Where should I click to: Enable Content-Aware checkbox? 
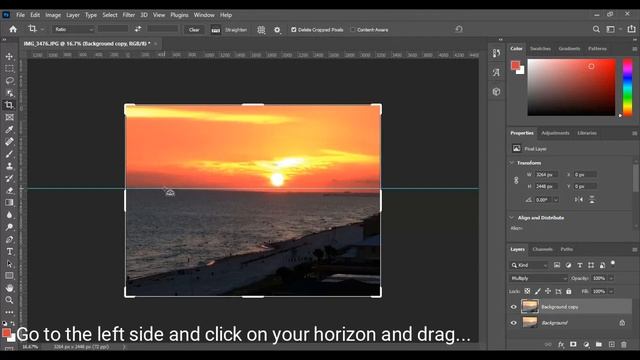(353, 29)
